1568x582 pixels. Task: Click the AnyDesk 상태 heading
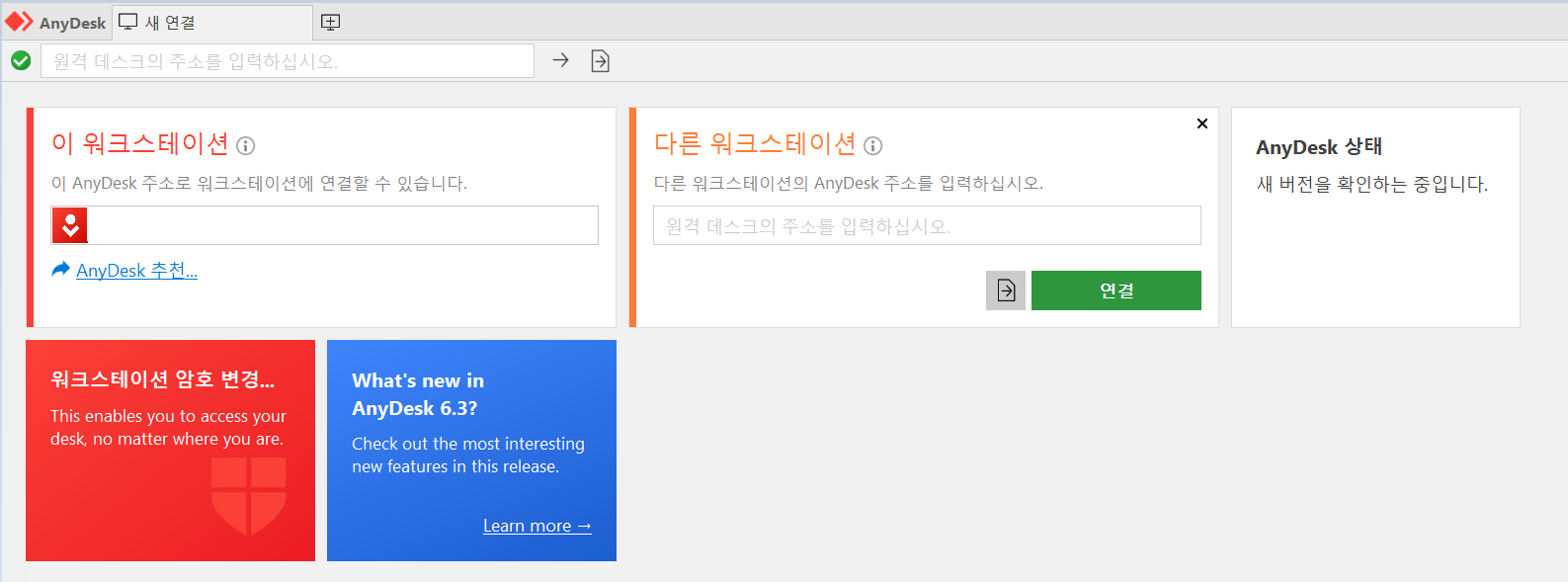[x=1319, y=147]
